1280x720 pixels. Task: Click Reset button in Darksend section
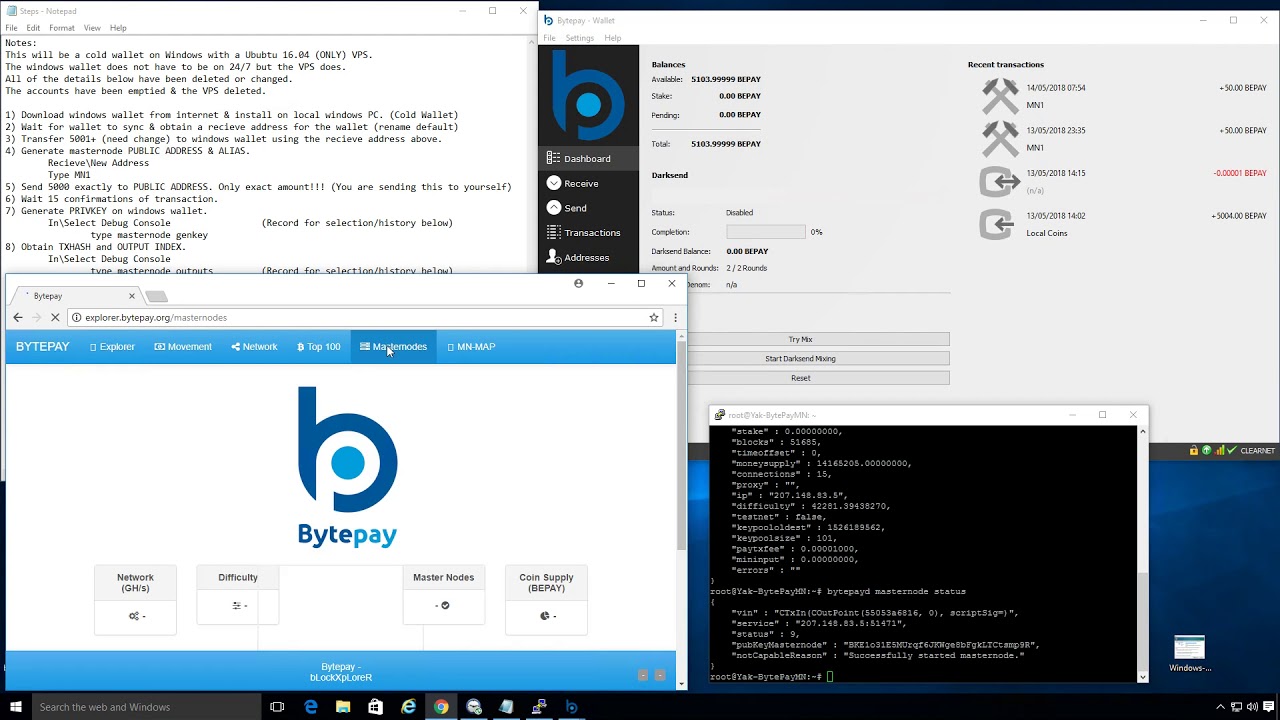point(800,378)
